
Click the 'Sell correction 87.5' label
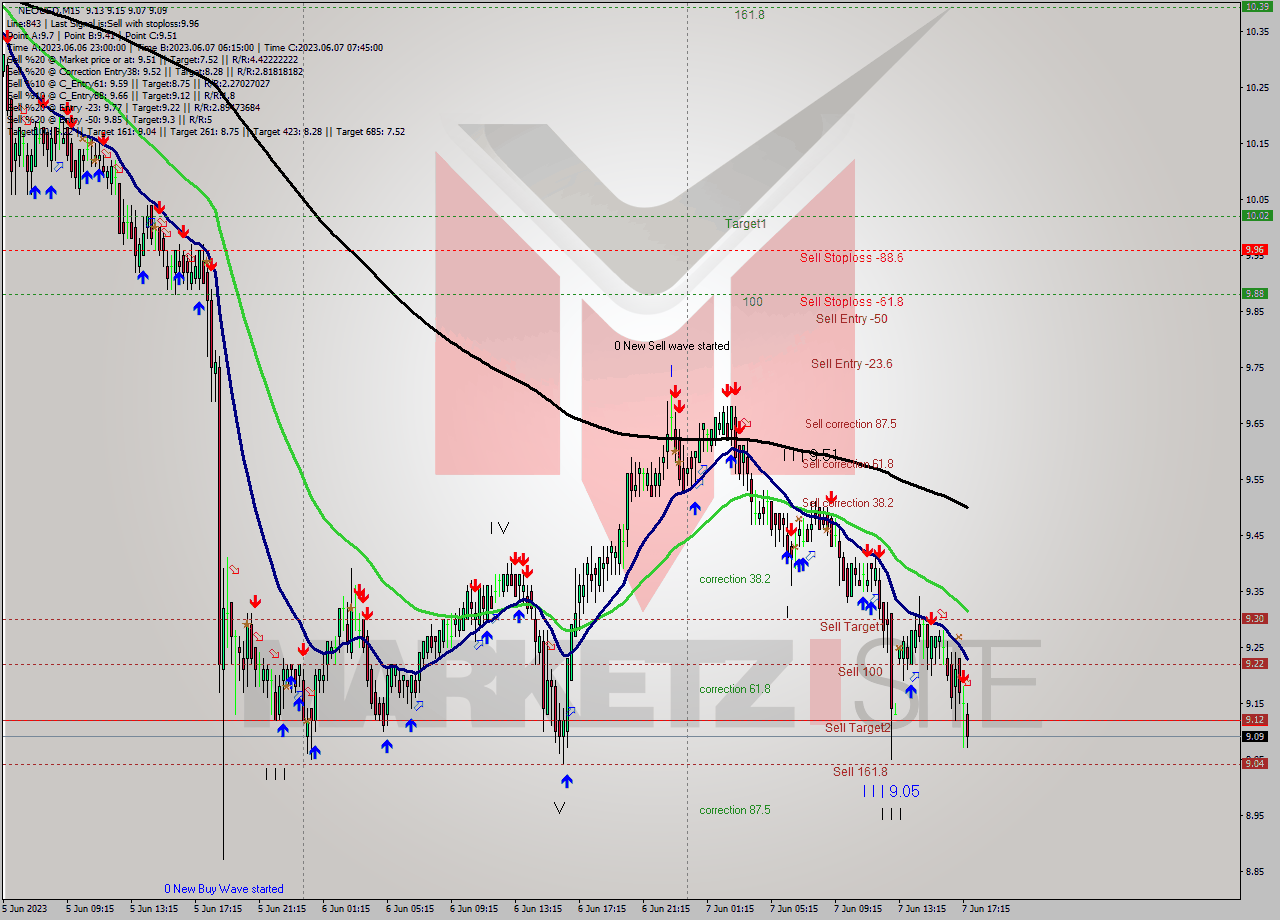click(850, 424)
